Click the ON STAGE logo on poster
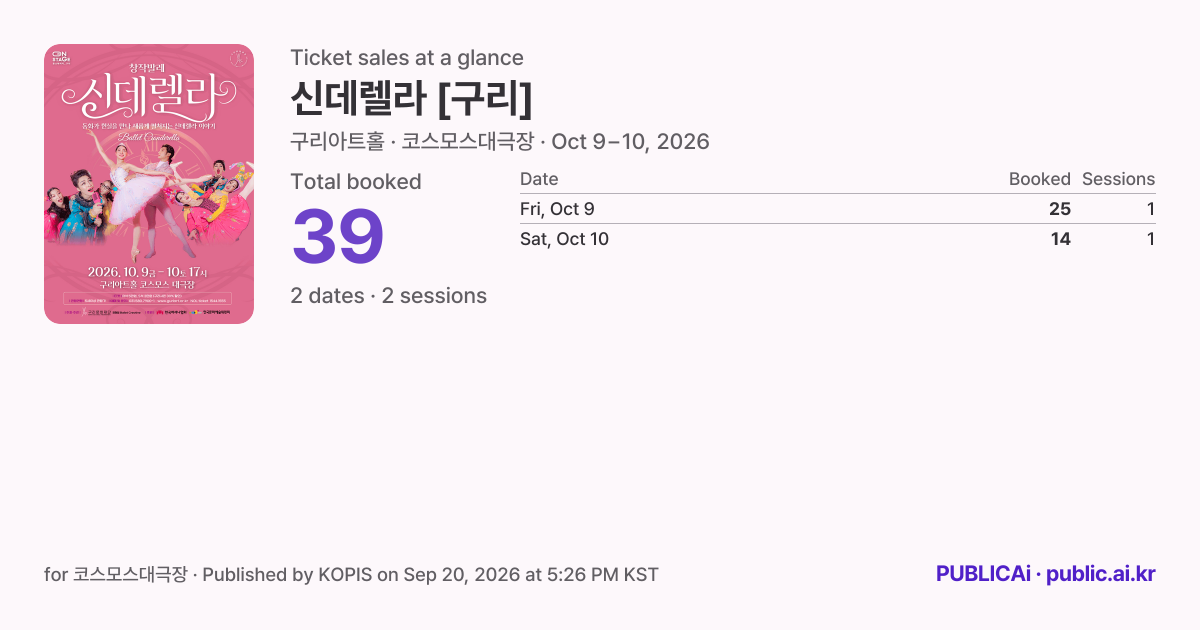This screenshot has height=630, width=1200. pyautogui.click(x=59, y=58)
